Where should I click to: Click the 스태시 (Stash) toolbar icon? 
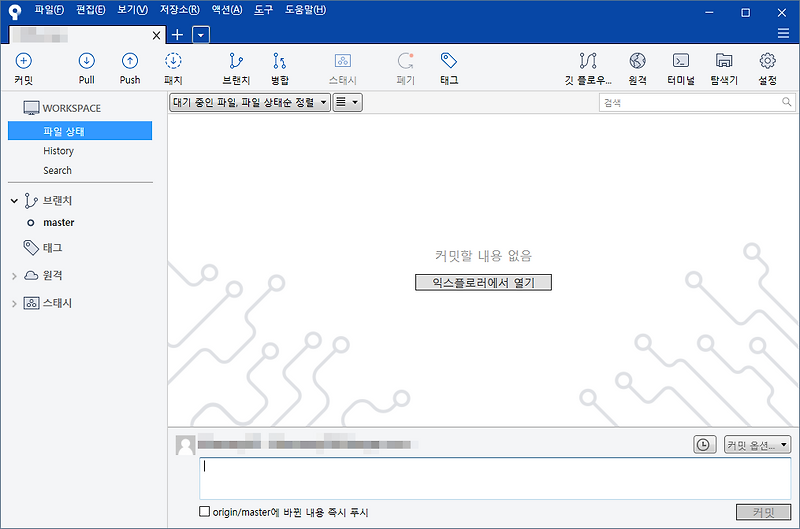point(342,61)
